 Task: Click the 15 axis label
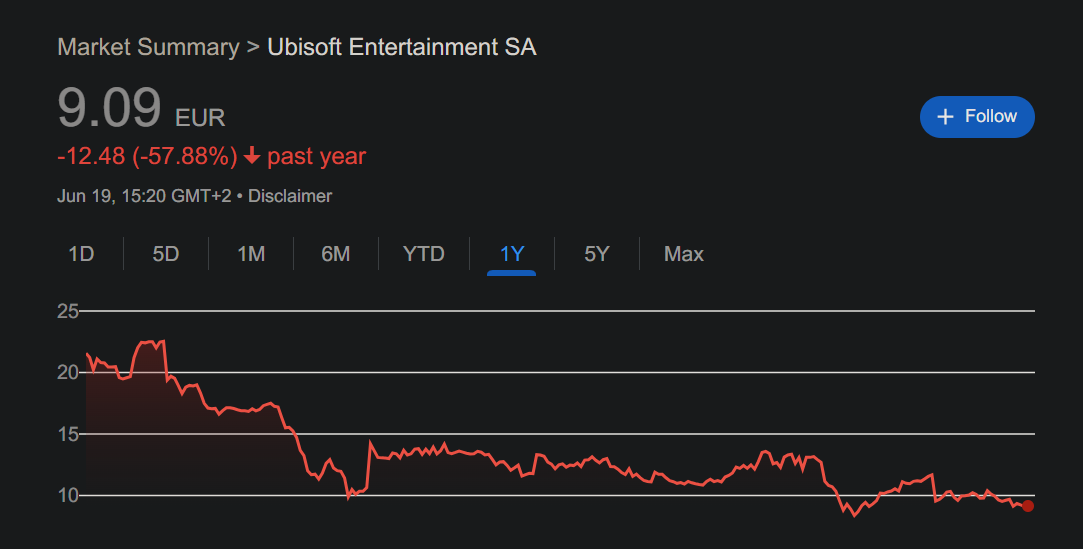pyautogui.click(x=68, y=434)
